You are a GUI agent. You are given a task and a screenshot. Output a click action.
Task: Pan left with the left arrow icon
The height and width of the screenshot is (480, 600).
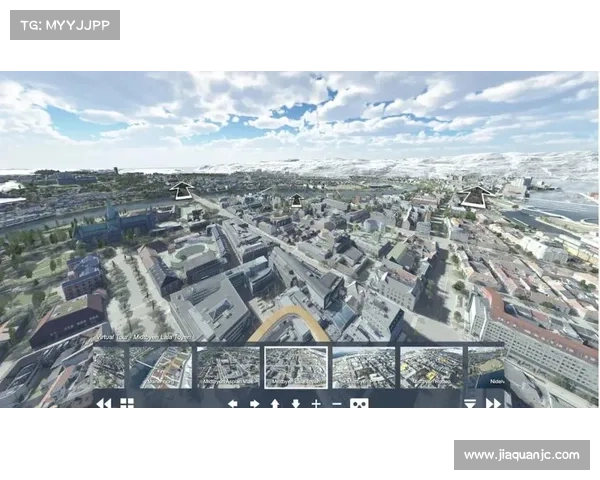(x=232, y=404)
